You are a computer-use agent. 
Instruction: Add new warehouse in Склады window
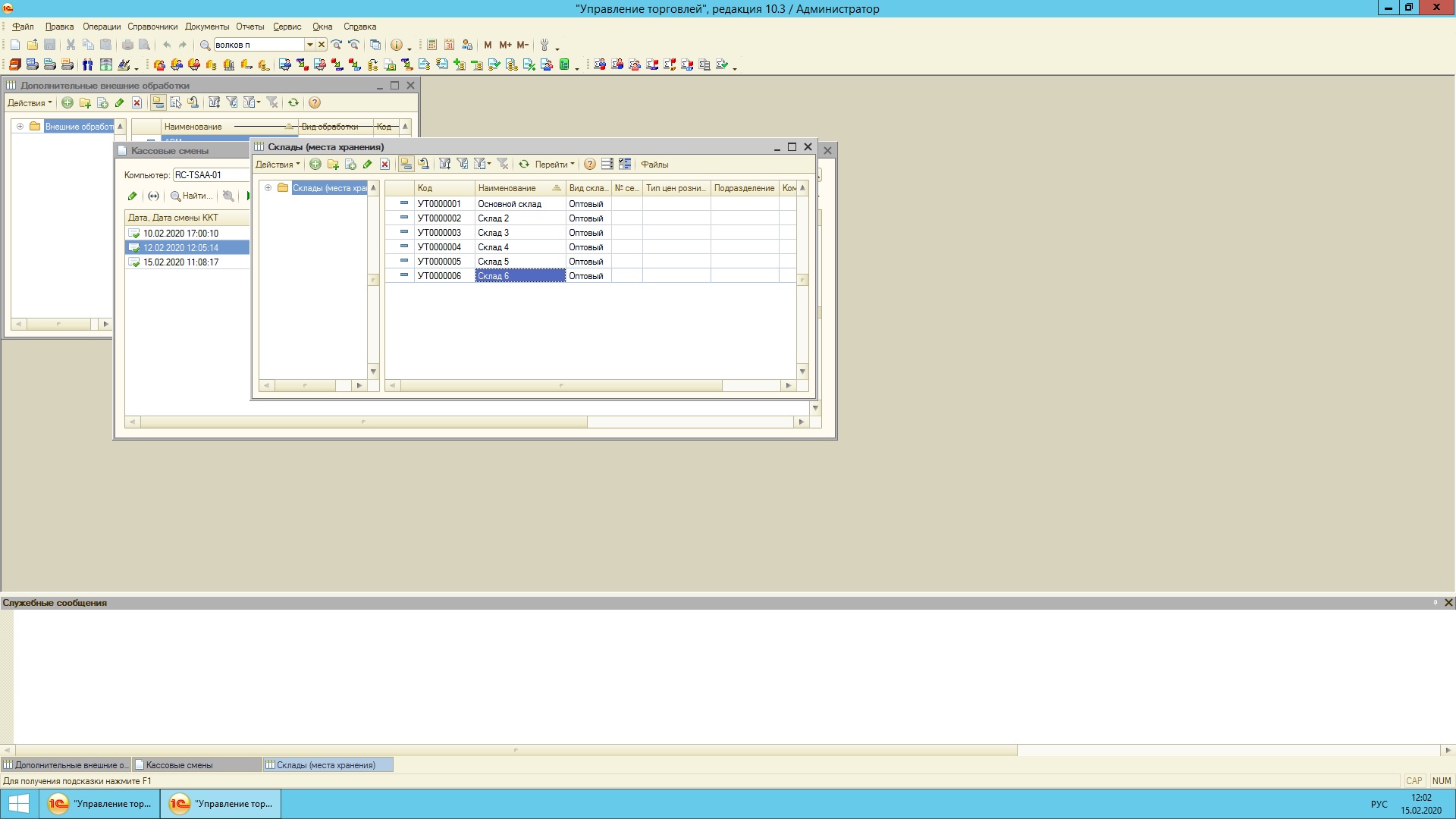(315, 165)
